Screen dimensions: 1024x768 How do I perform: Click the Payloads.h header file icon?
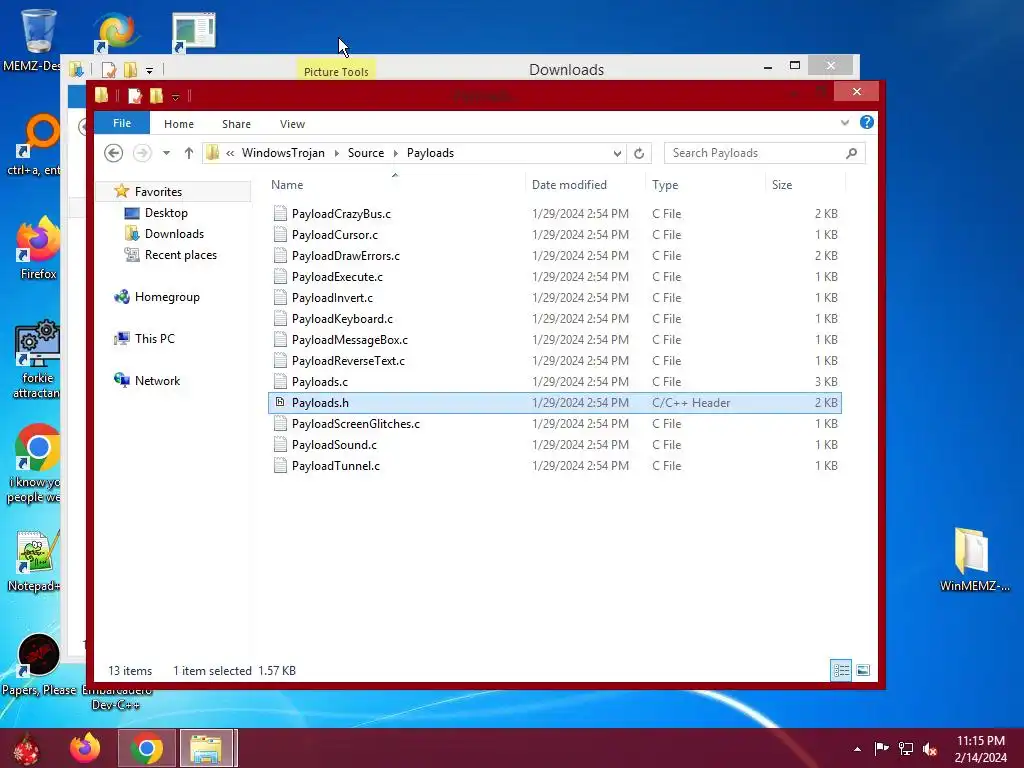click(x=280, y=402)
